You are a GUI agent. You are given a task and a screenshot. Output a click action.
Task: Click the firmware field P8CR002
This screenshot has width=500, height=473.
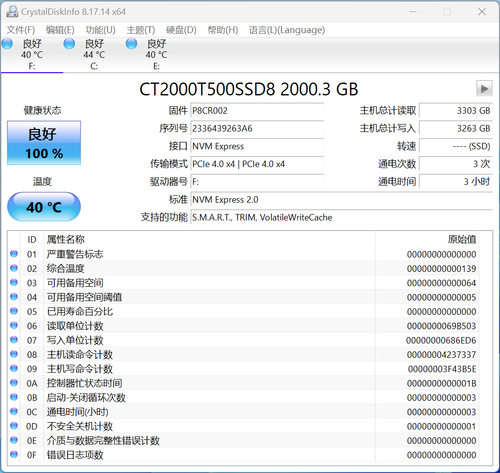pyautogui.click(x=257, y=111)
